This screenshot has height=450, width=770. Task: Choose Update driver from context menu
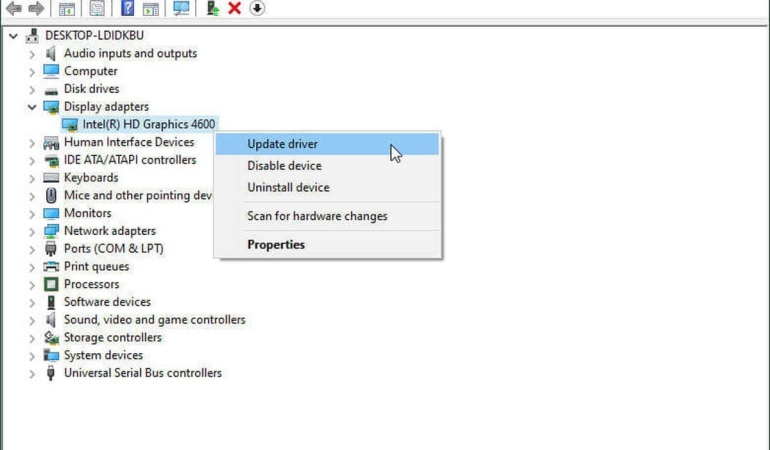click(x=327, y=144)
